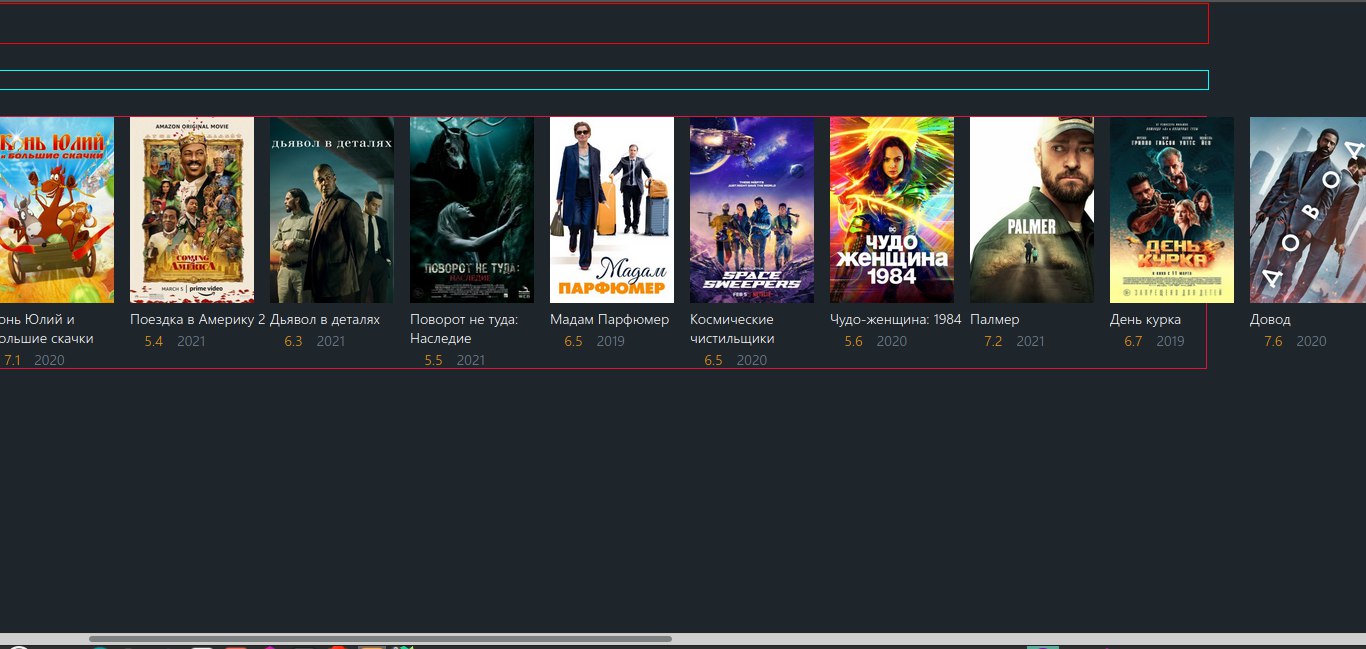This screenshot has width=1366, height=649.
Task: Click the horizontal scrollbar thumb
Action: point(380,638)
